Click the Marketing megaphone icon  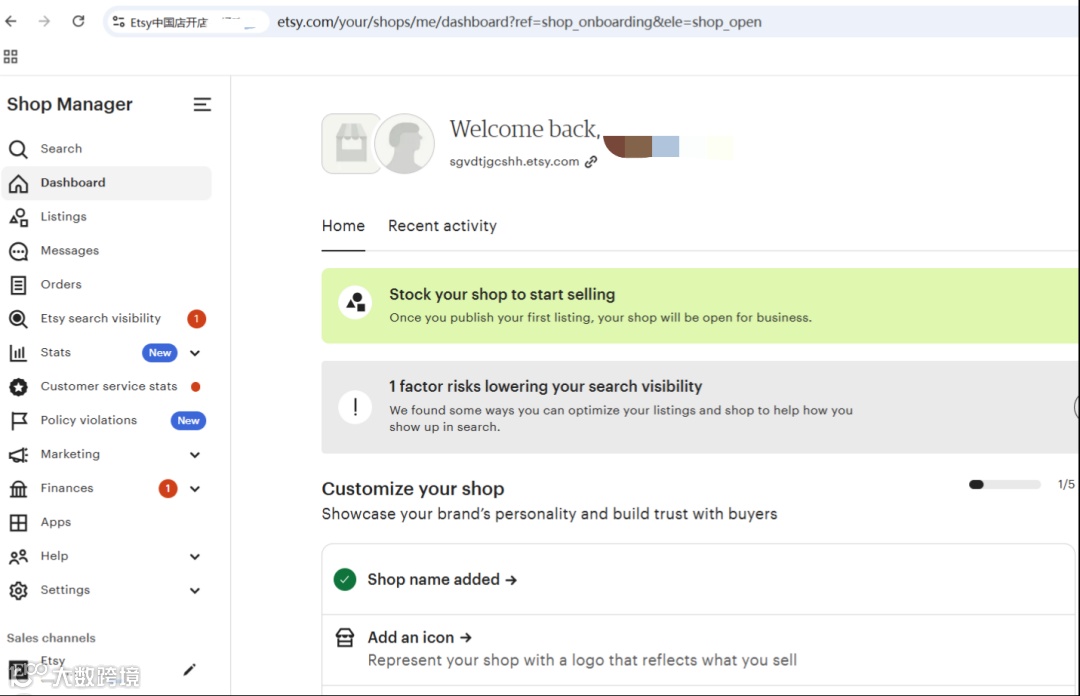(18, 455)
